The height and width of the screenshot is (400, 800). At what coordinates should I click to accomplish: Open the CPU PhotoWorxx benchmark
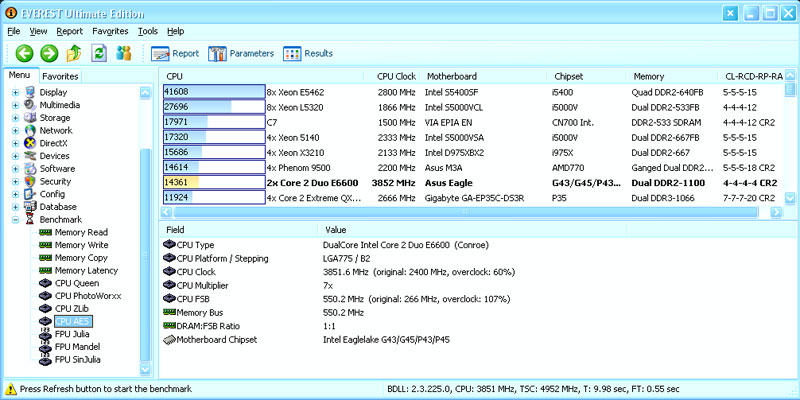click(88, 296)
